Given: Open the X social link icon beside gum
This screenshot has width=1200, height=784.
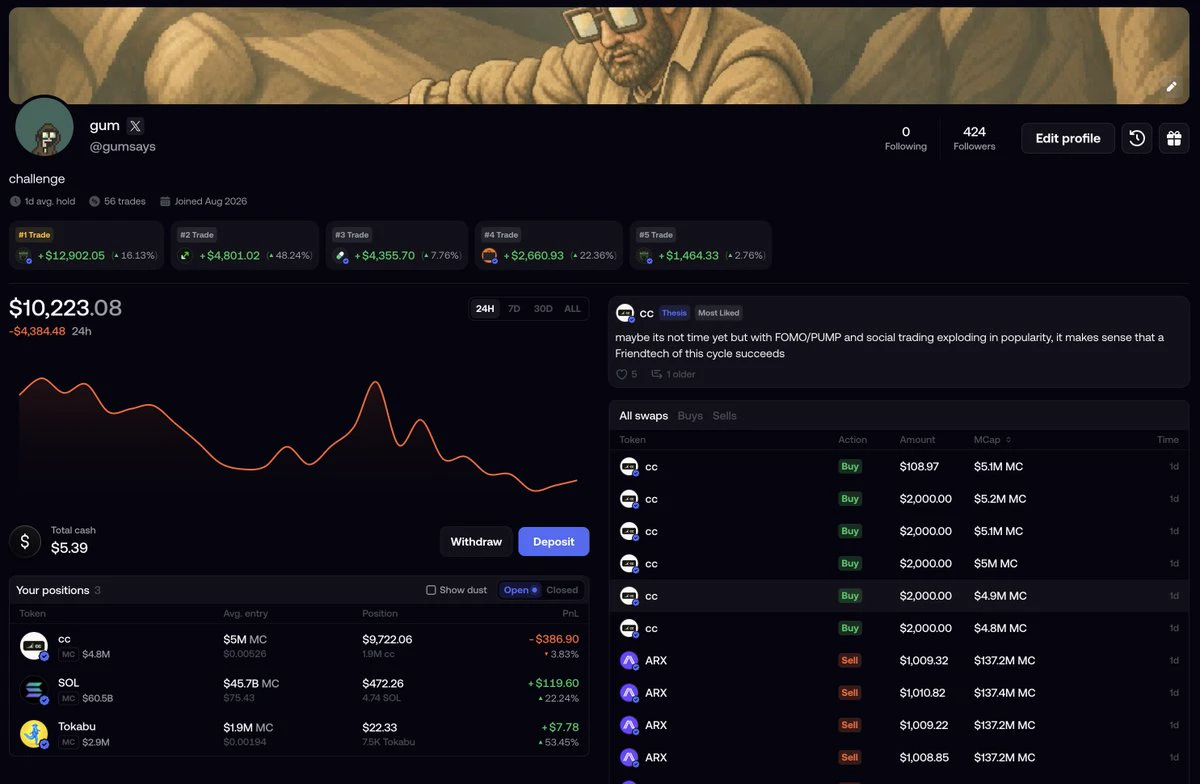Looking at the screenshot, I should tap(136, 126).
